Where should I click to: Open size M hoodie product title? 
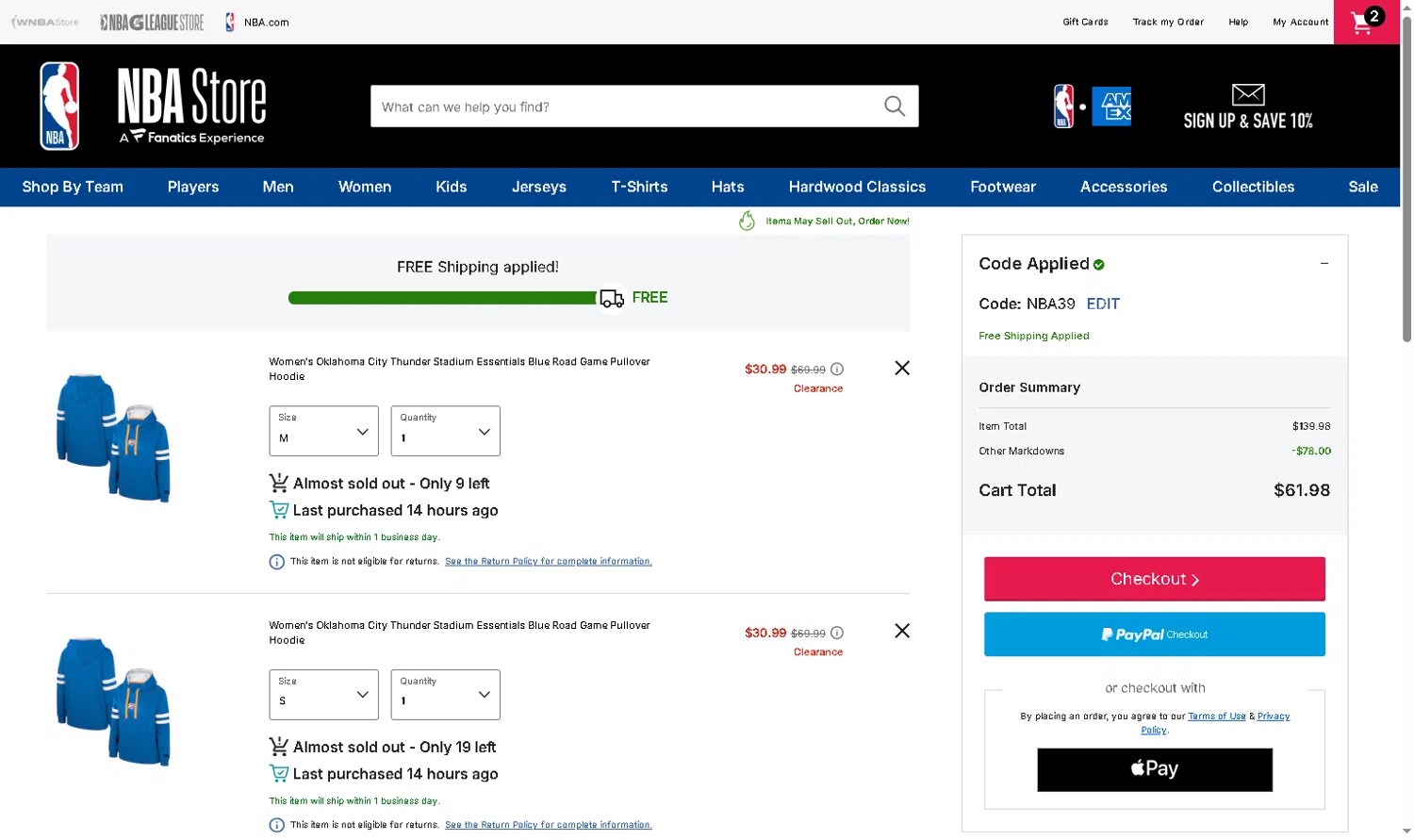coord(459,369)
